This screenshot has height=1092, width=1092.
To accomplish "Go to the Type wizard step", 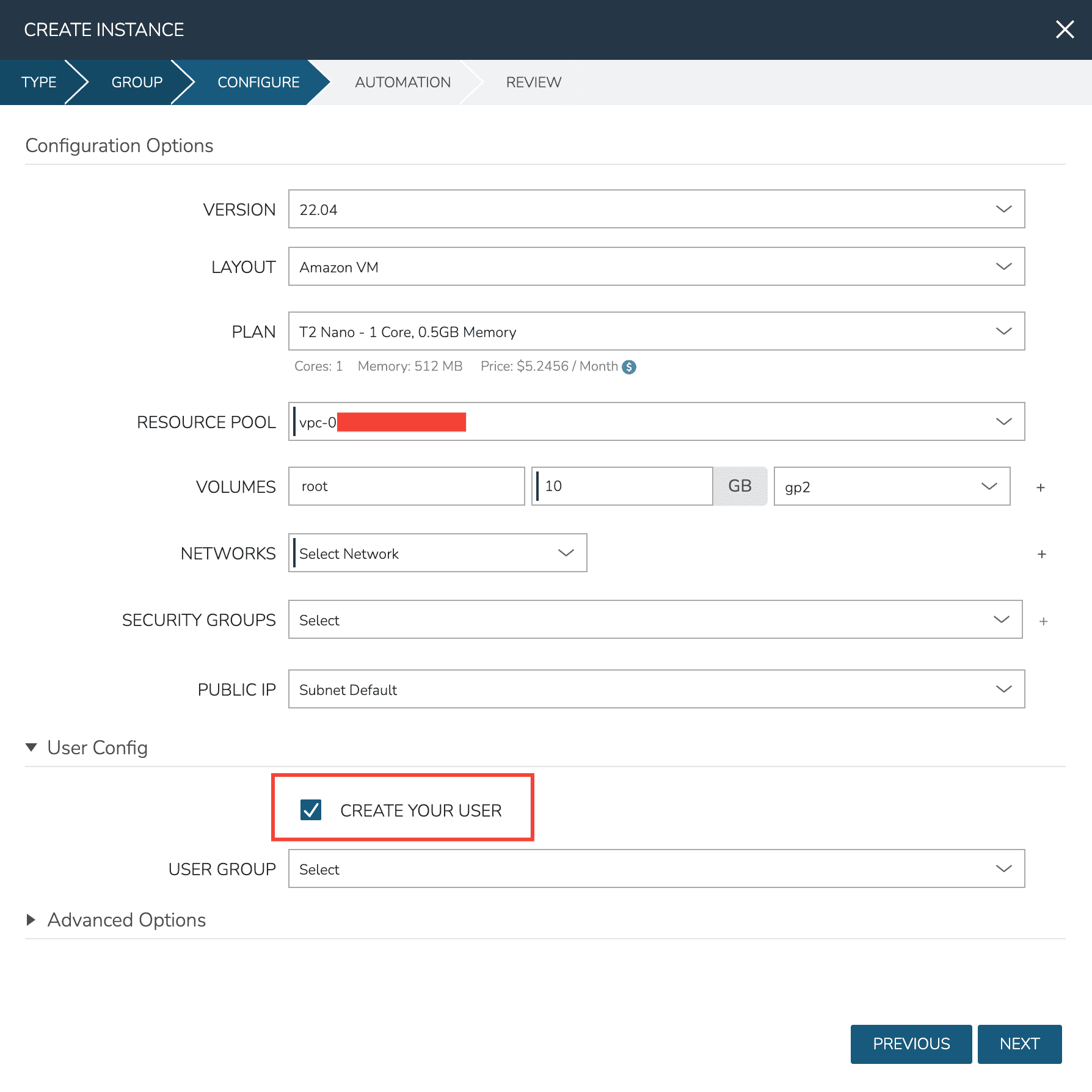I will [x=38, y=82].
